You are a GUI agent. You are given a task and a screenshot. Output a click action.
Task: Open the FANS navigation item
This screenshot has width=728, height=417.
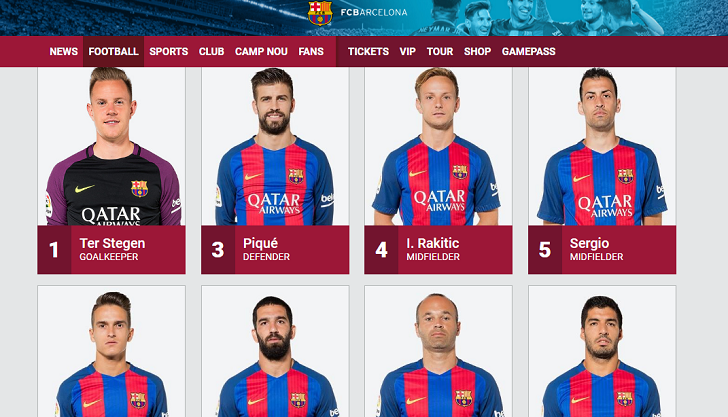(x=311, y=52)
